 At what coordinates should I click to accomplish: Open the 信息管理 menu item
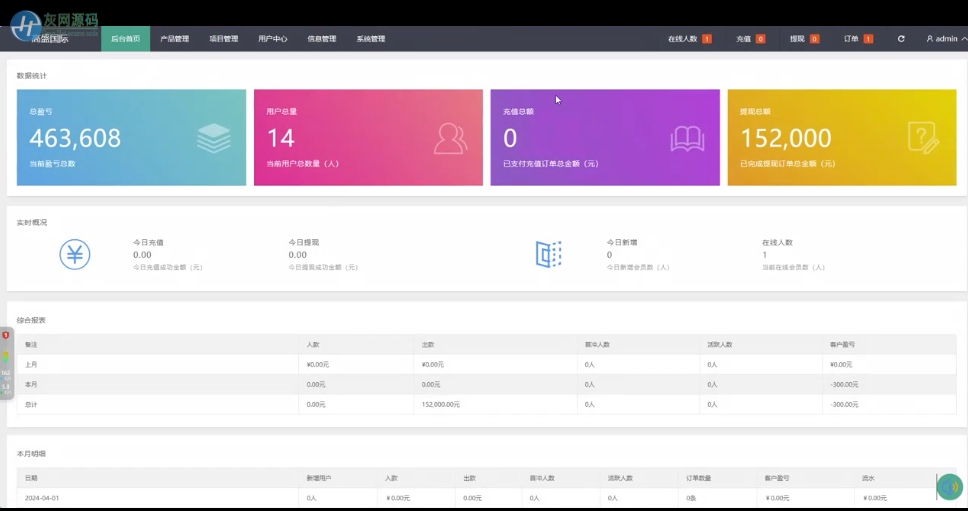tap(321, 39)
